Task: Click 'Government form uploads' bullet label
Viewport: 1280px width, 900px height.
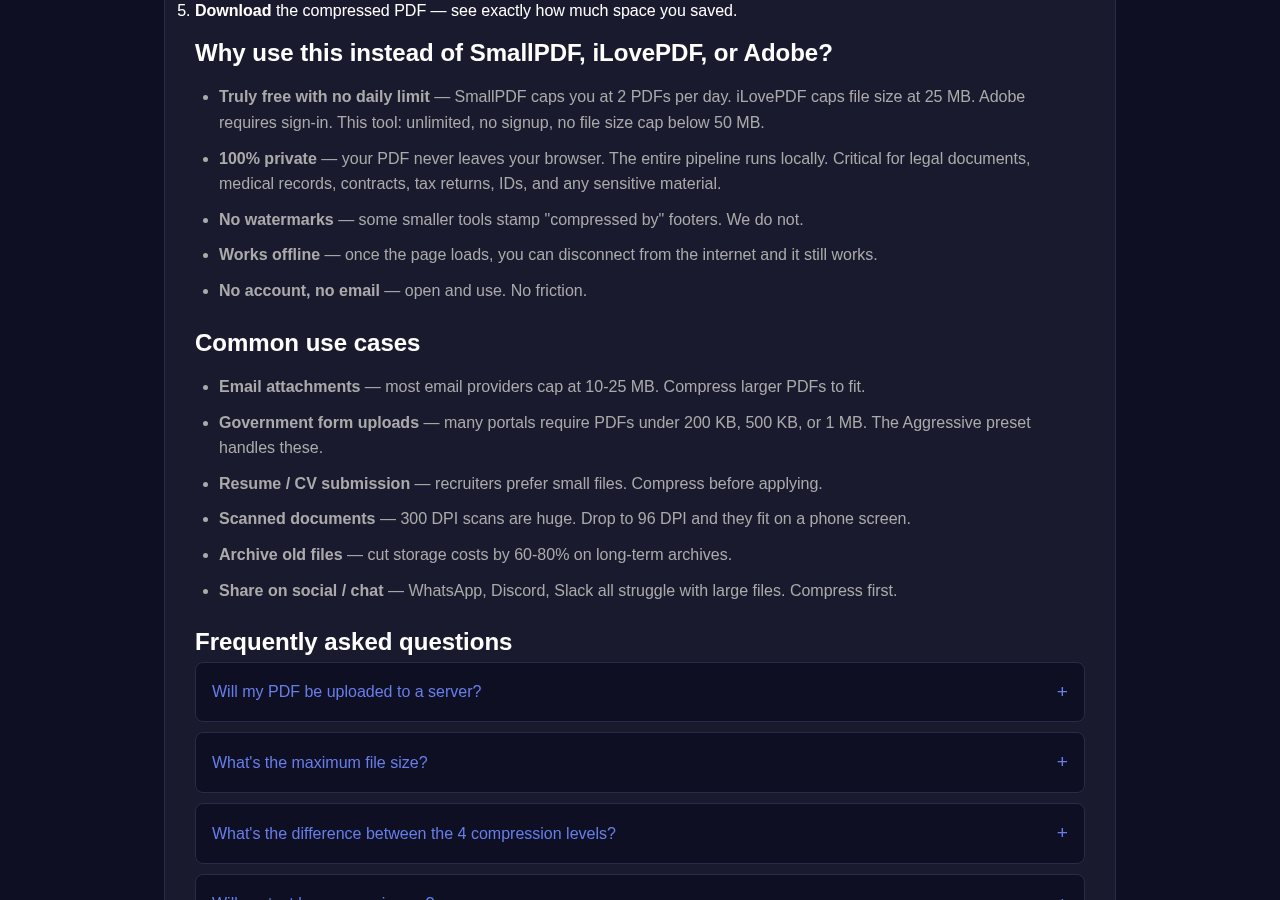Action: pyautogui.click(x=319, y=423)
